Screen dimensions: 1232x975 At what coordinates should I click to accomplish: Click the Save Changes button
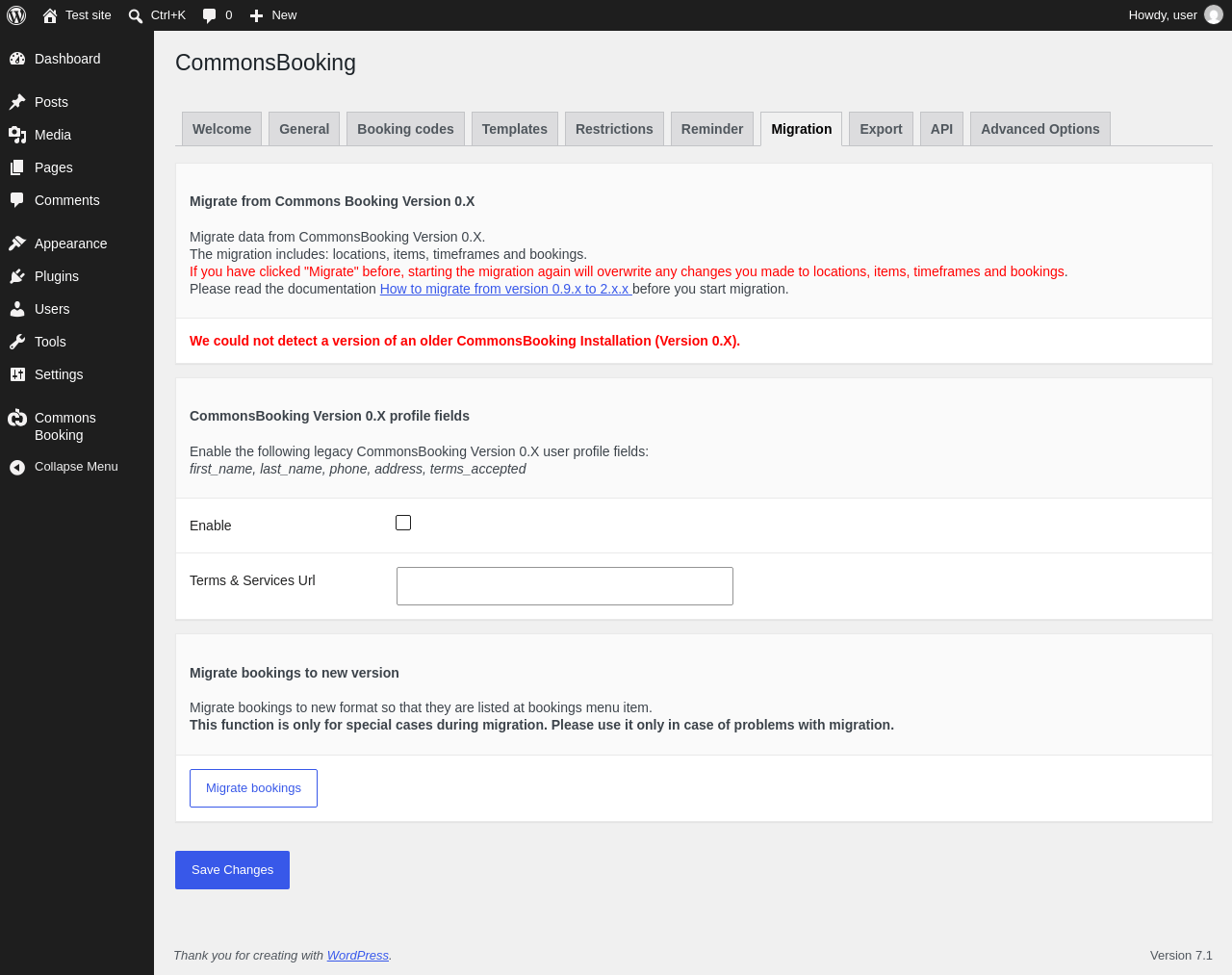tap(232, 870)
